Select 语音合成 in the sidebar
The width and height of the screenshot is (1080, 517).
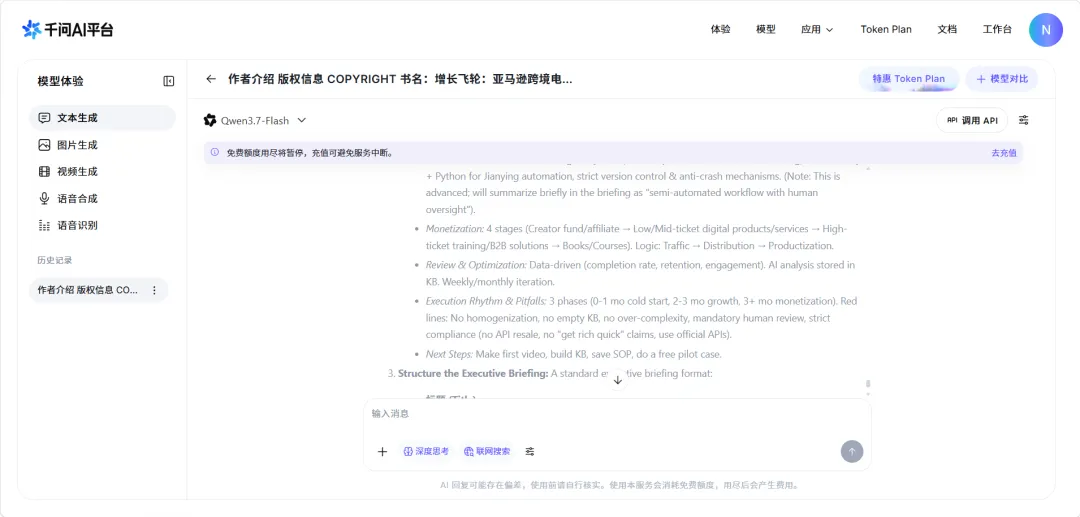(102, 198)
